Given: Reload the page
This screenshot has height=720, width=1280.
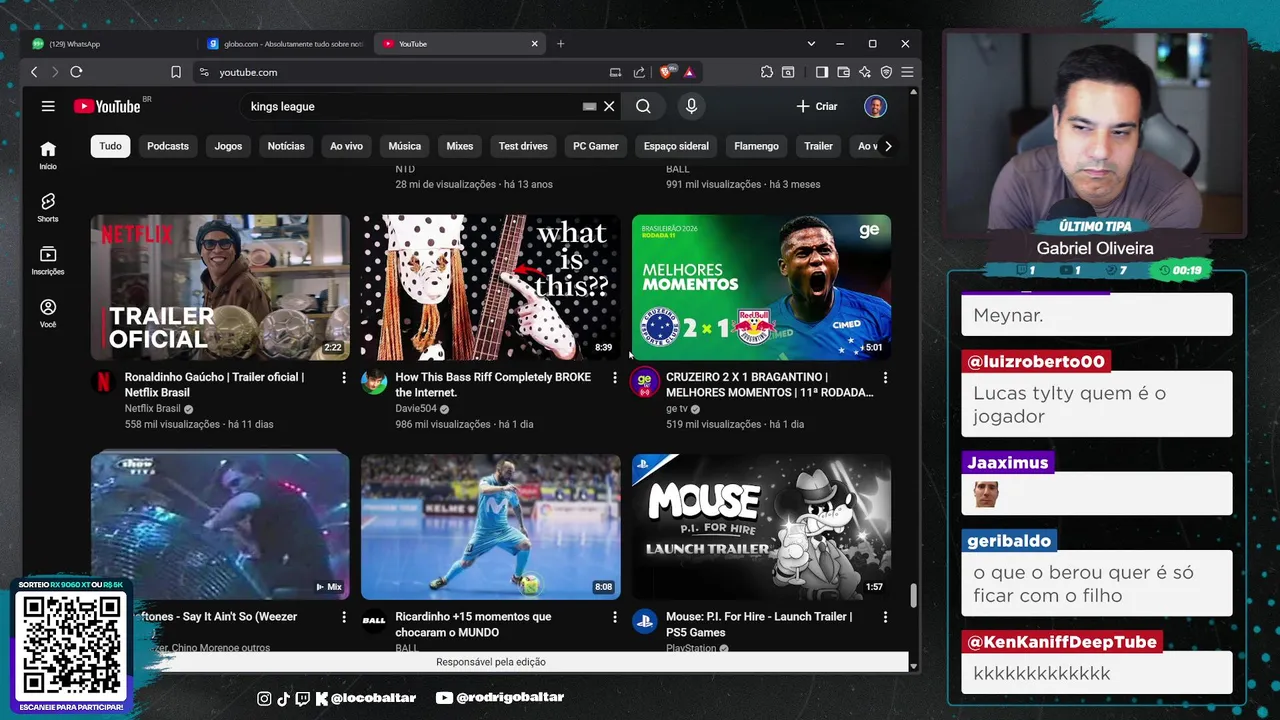Looking at the screenshot, I should [x=76, y=72].
